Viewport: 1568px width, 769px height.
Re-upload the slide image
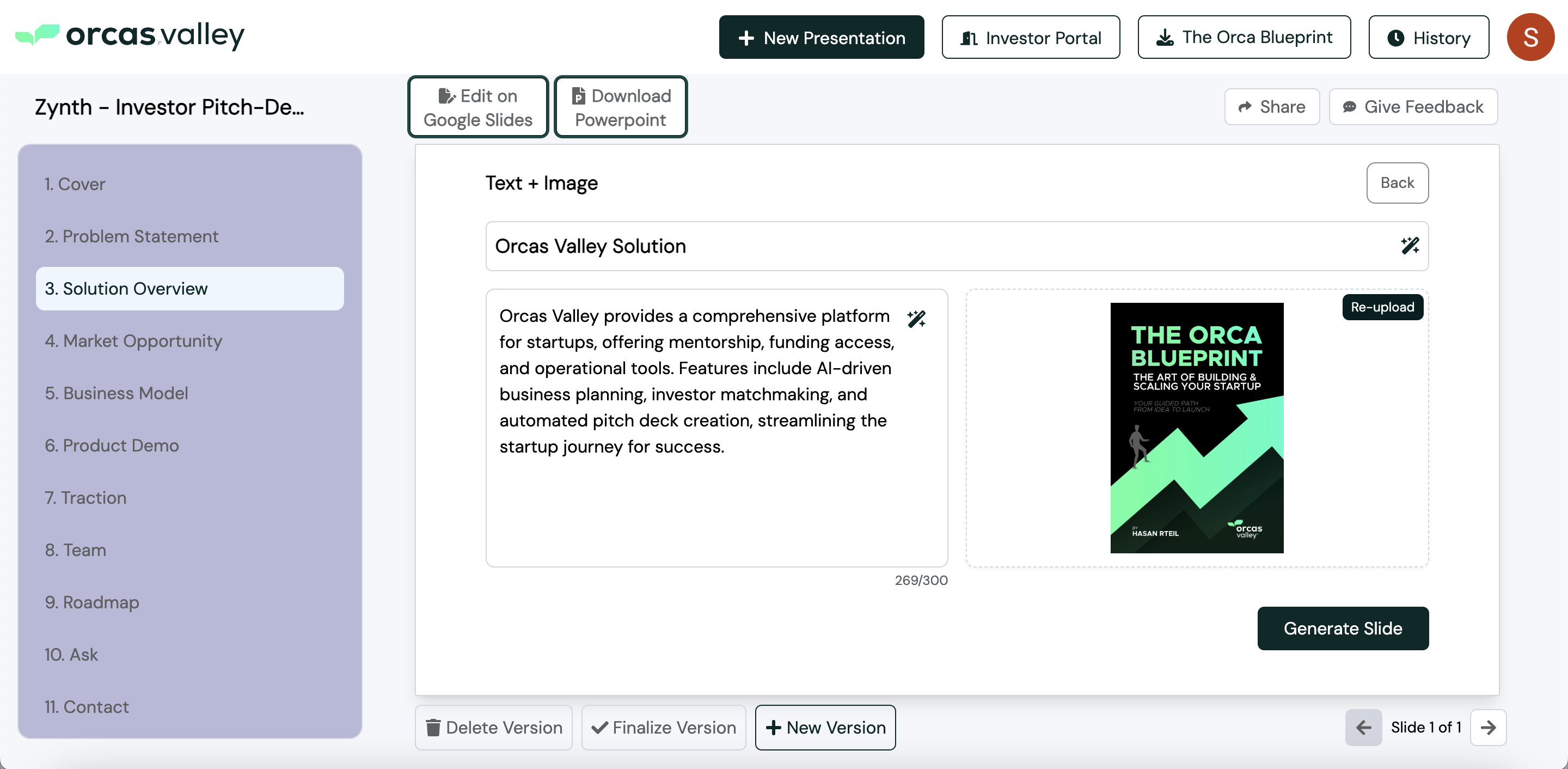(x=1382, y=307)
